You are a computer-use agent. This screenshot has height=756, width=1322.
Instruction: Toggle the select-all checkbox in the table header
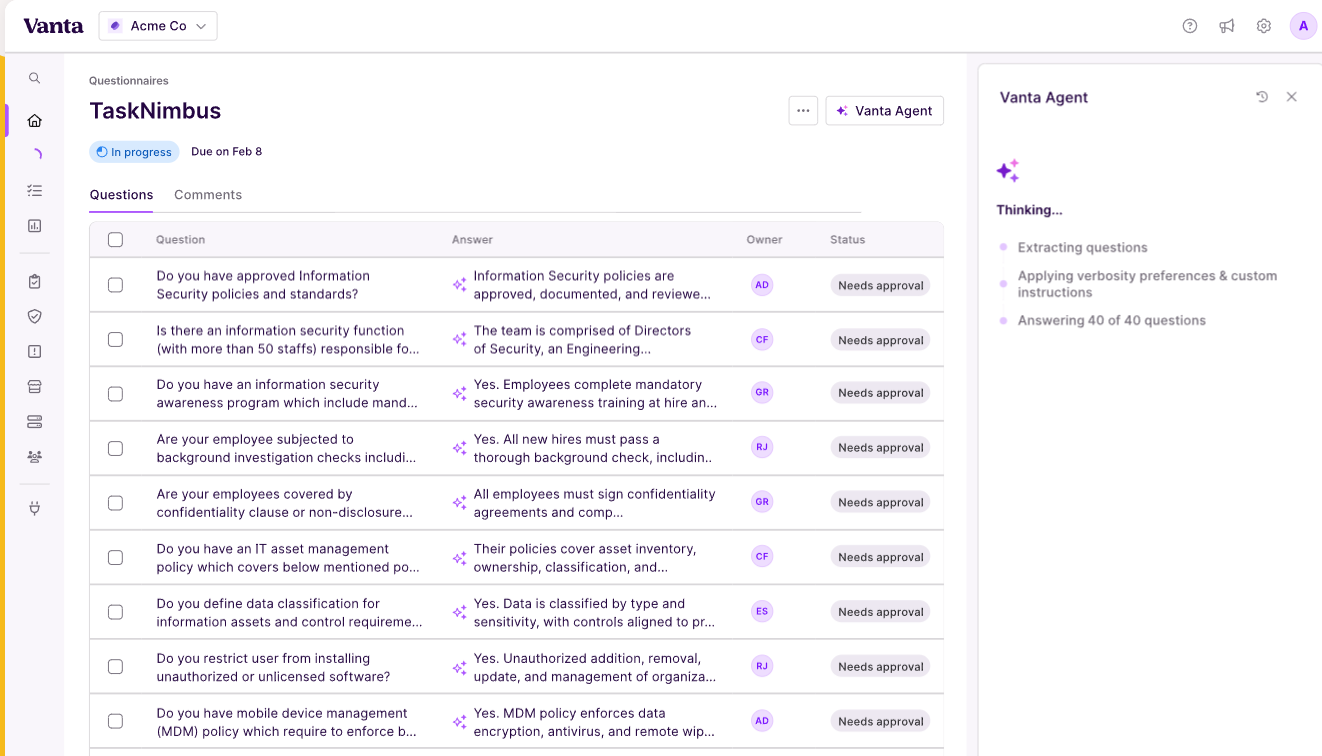click(x=115, y=240)
